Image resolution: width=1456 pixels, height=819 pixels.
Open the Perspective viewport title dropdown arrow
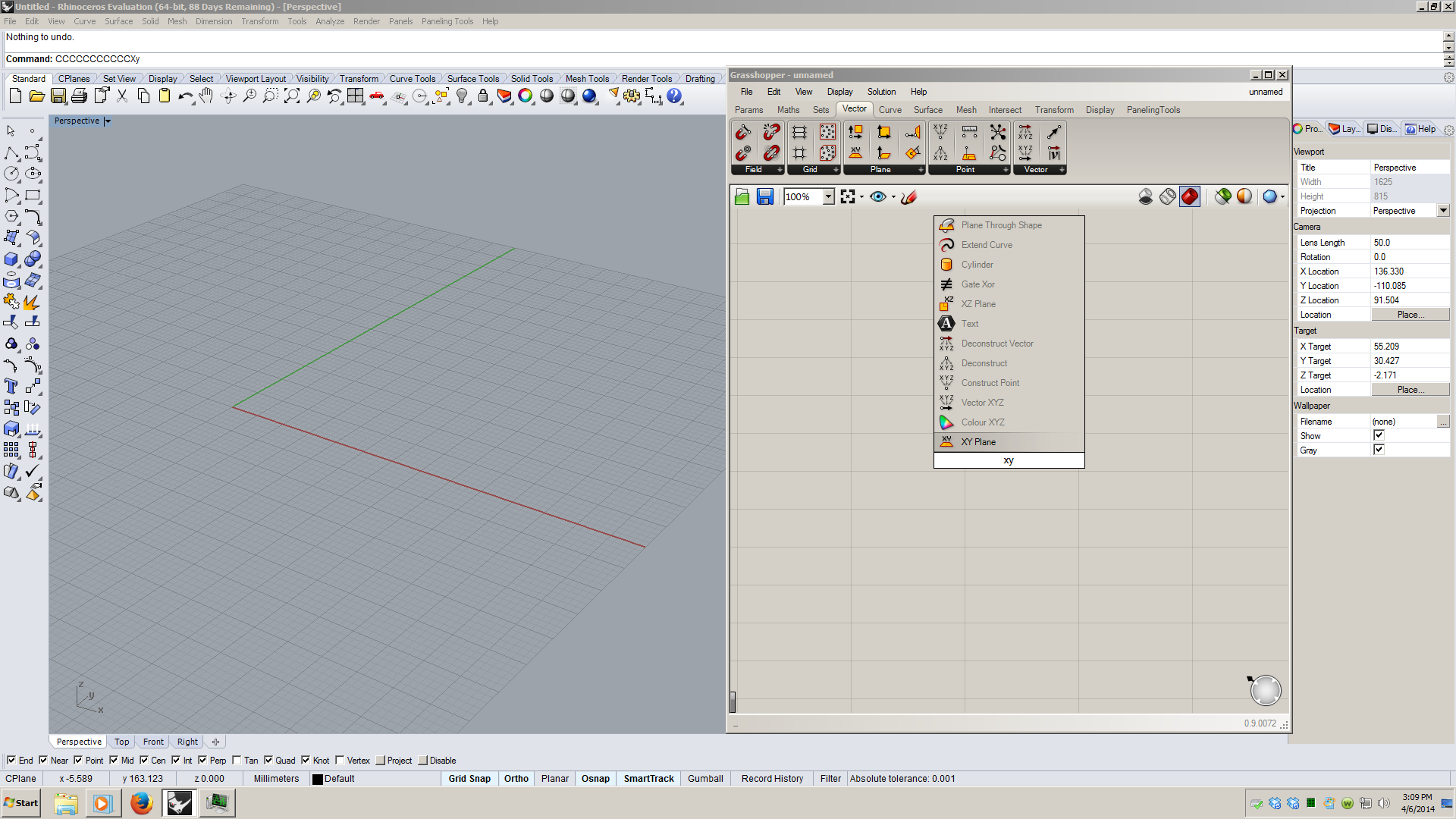tap(108, 121)
